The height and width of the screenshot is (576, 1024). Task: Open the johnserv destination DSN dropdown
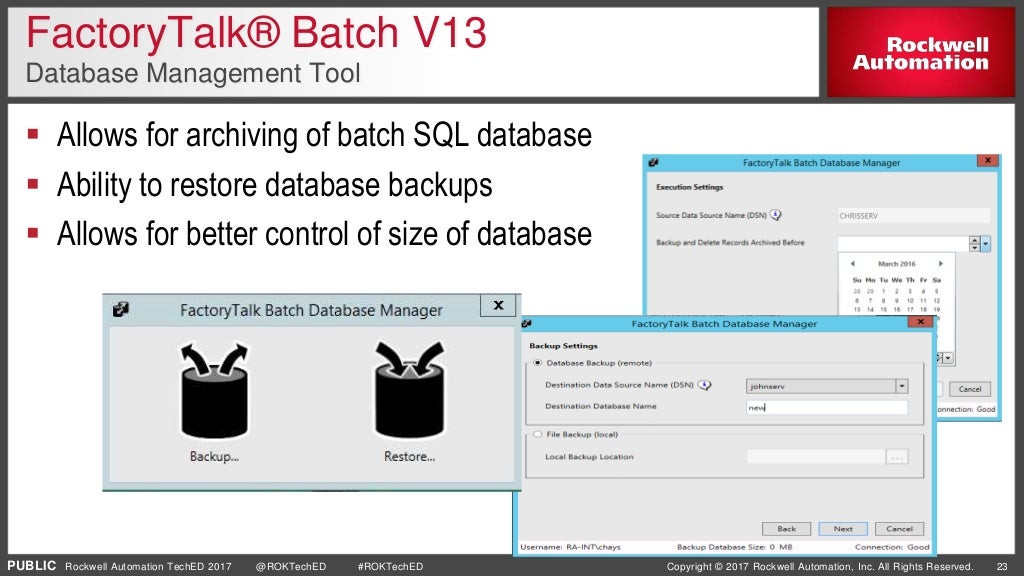click(x=901, y=386)
